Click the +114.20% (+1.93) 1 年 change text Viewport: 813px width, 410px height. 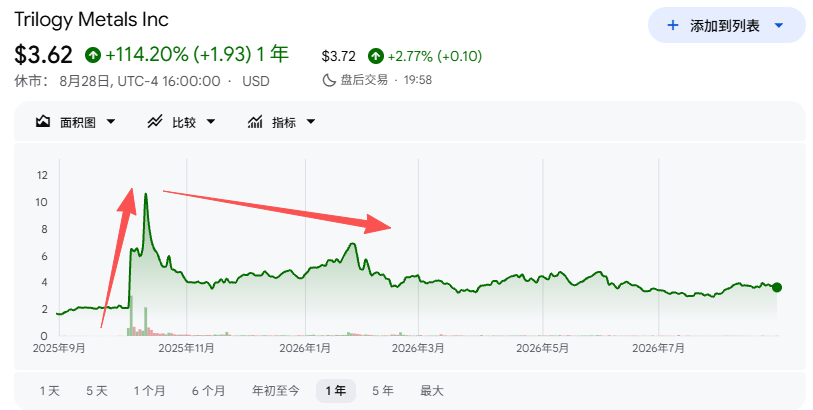197,54
